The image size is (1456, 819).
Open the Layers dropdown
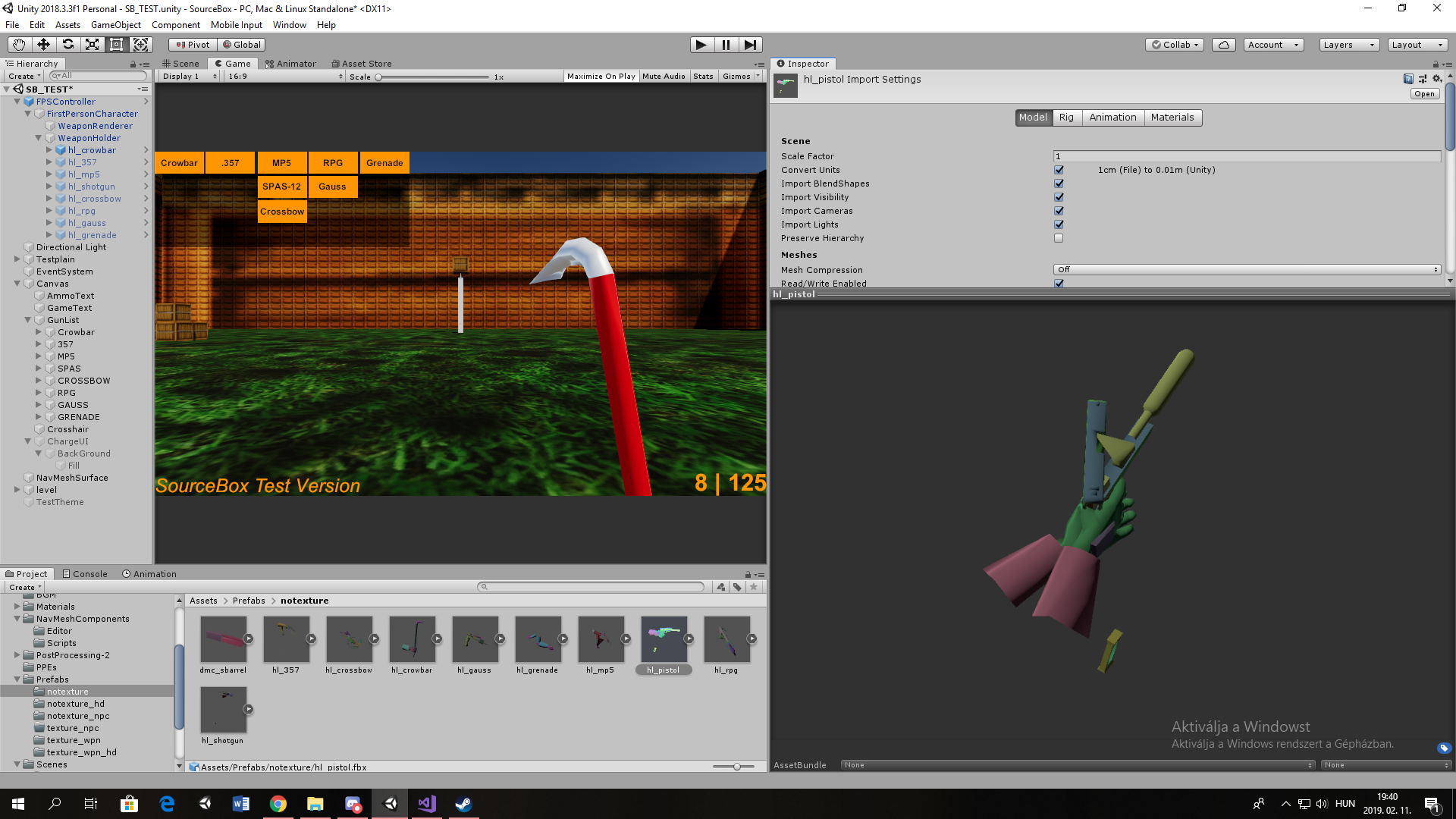[1349, 45]
